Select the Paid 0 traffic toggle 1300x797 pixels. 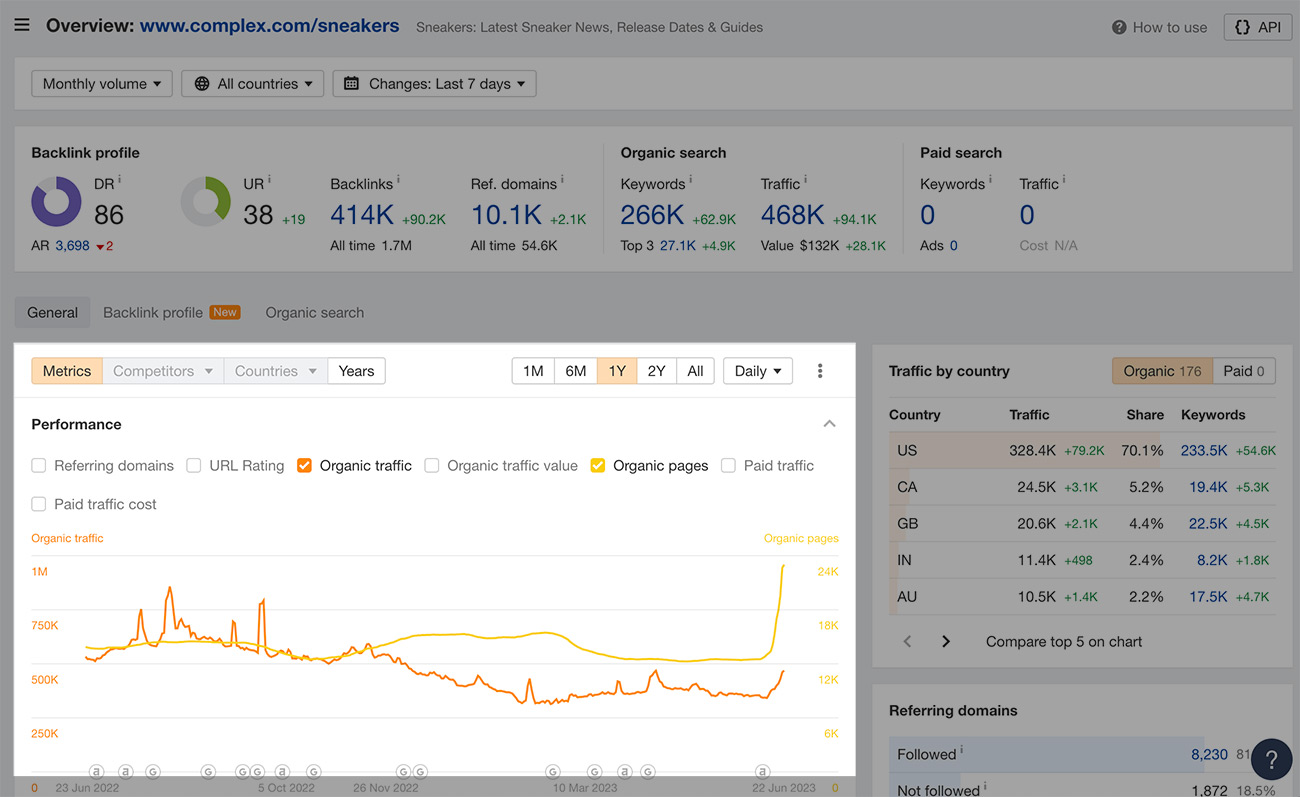coord(1243,371)
